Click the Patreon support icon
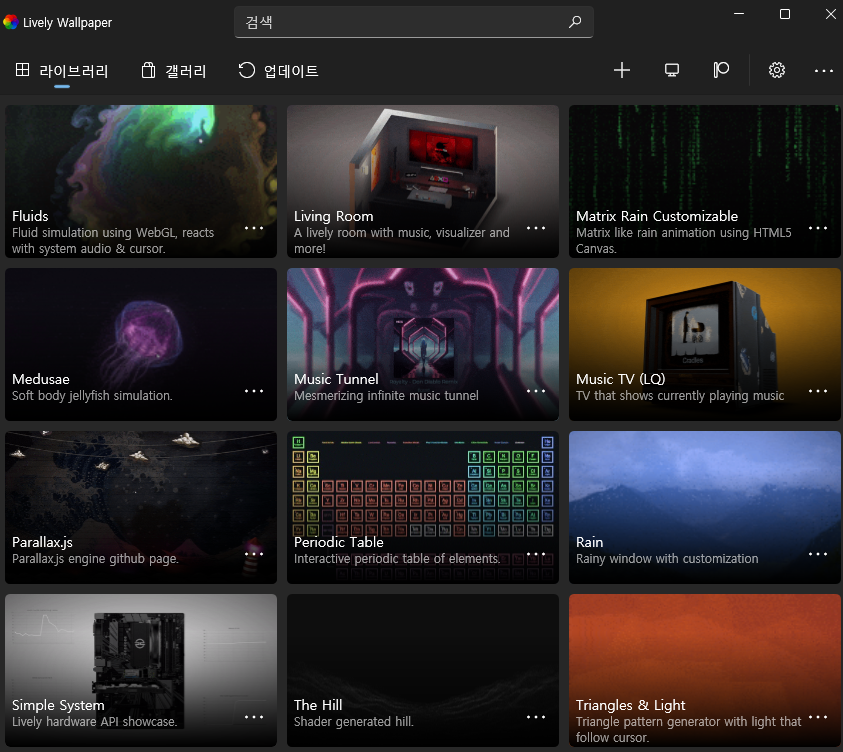The height and width of the screenshot is (752, 843). click(721, 70)
